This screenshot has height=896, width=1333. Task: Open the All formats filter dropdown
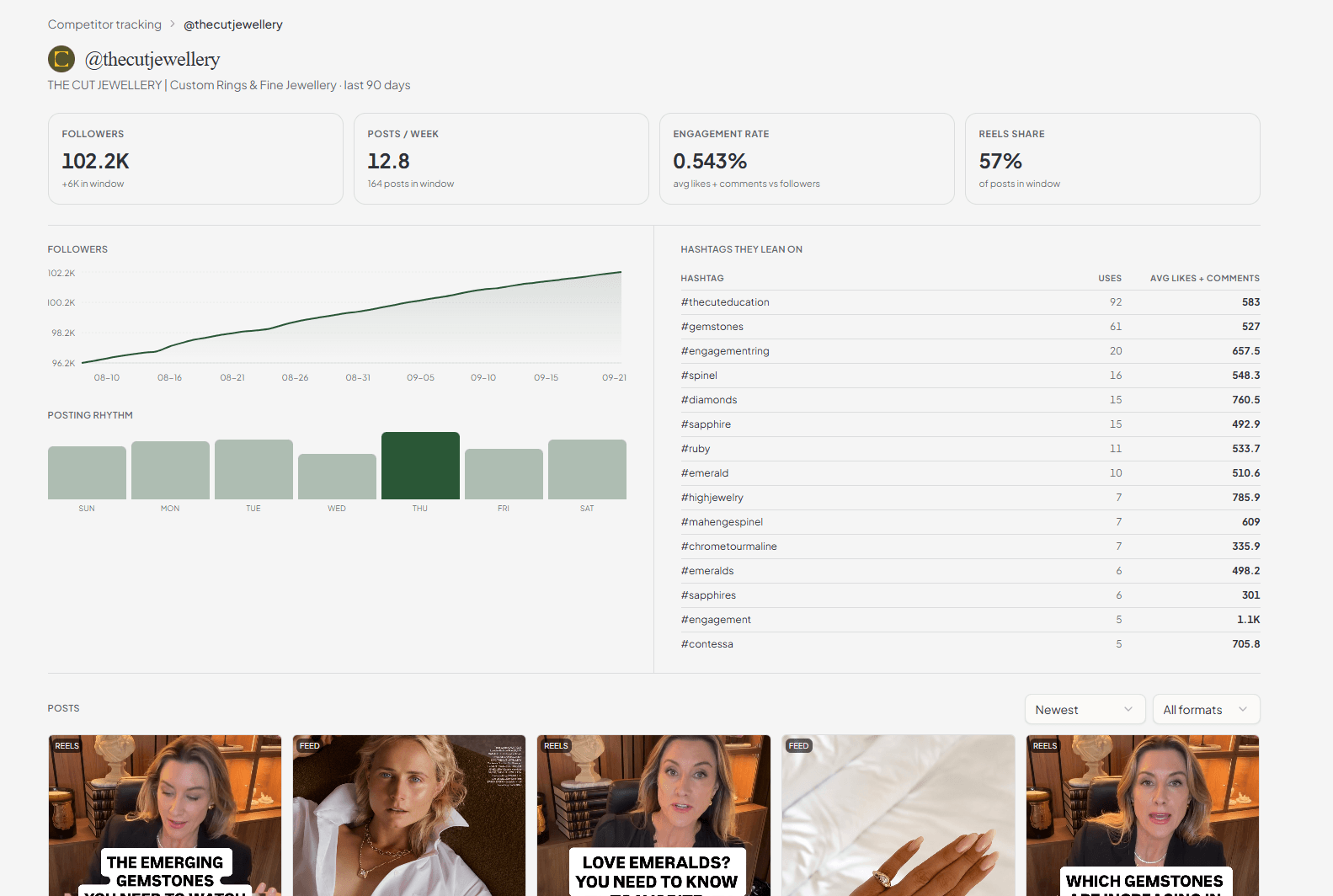click(1206, 709)
